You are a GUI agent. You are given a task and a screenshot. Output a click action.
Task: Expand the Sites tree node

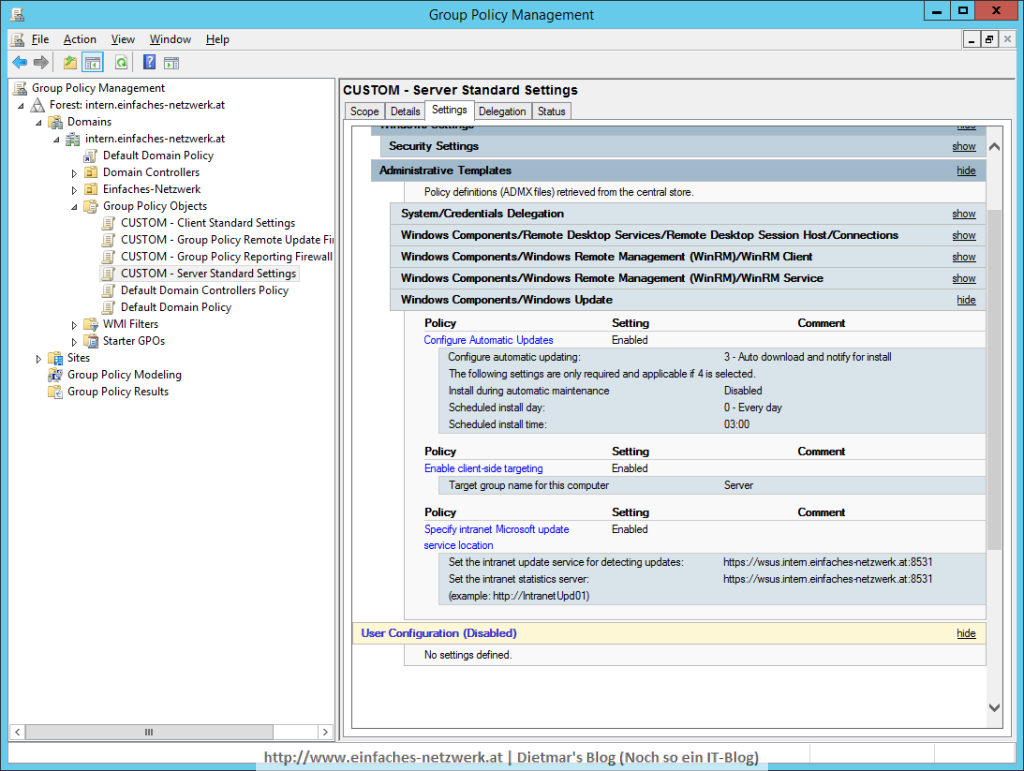click(38, 357)
